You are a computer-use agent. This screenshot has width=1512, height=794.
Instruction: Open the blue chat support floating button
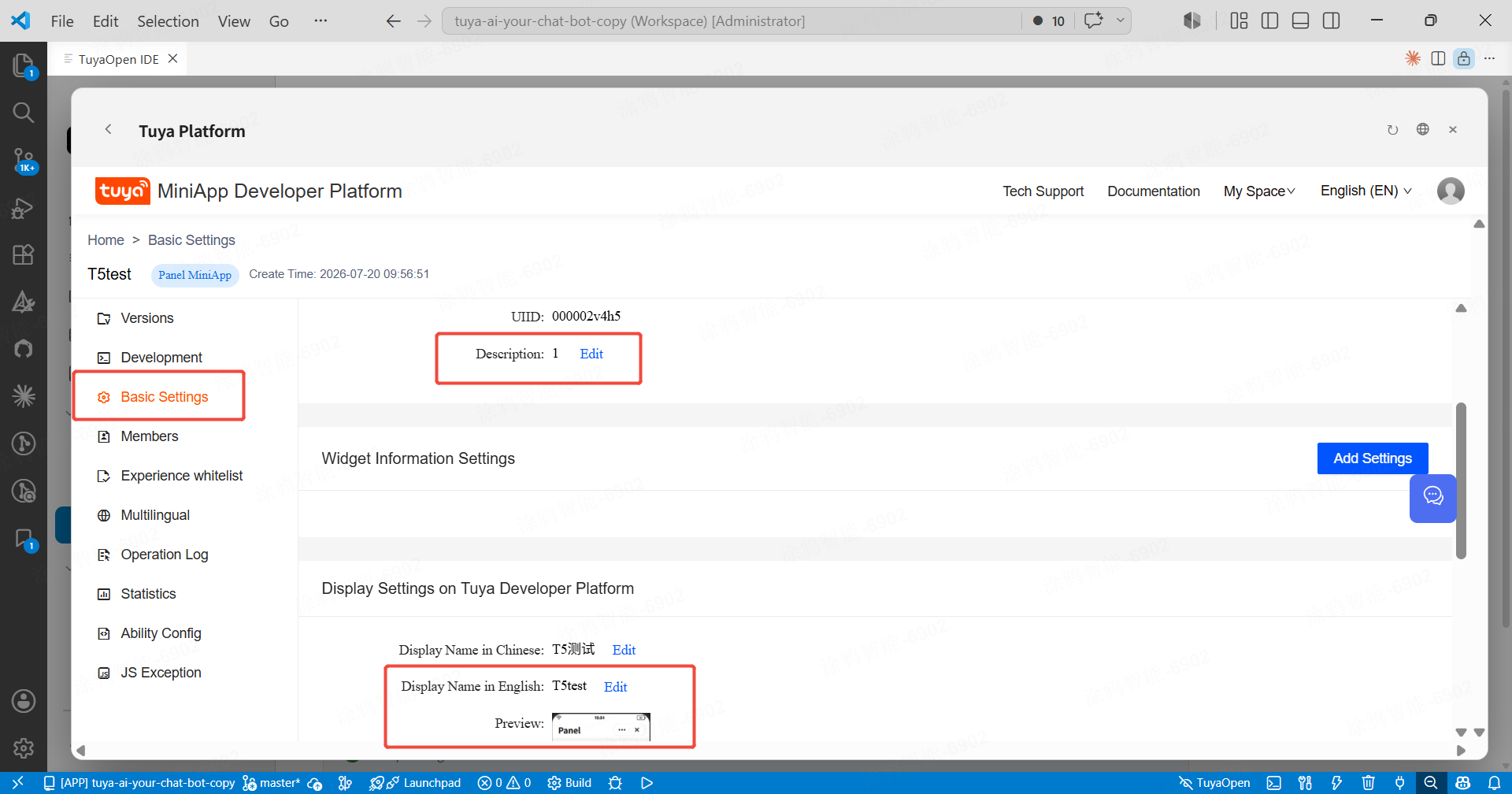[x=1433, y=497]
